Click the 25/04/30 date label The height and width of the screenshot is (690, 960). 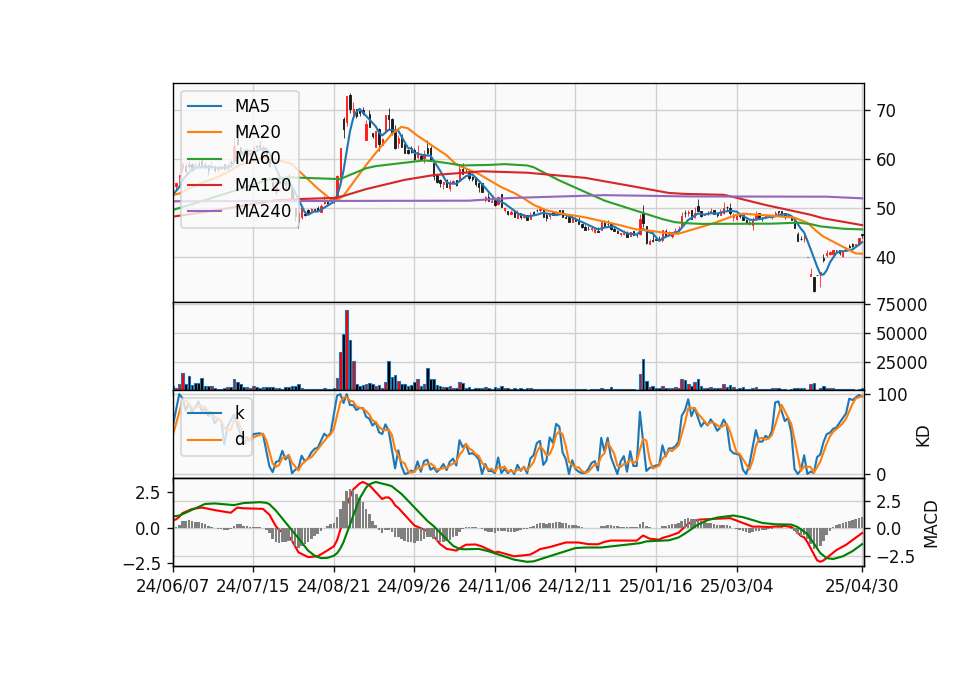point(862,586)
